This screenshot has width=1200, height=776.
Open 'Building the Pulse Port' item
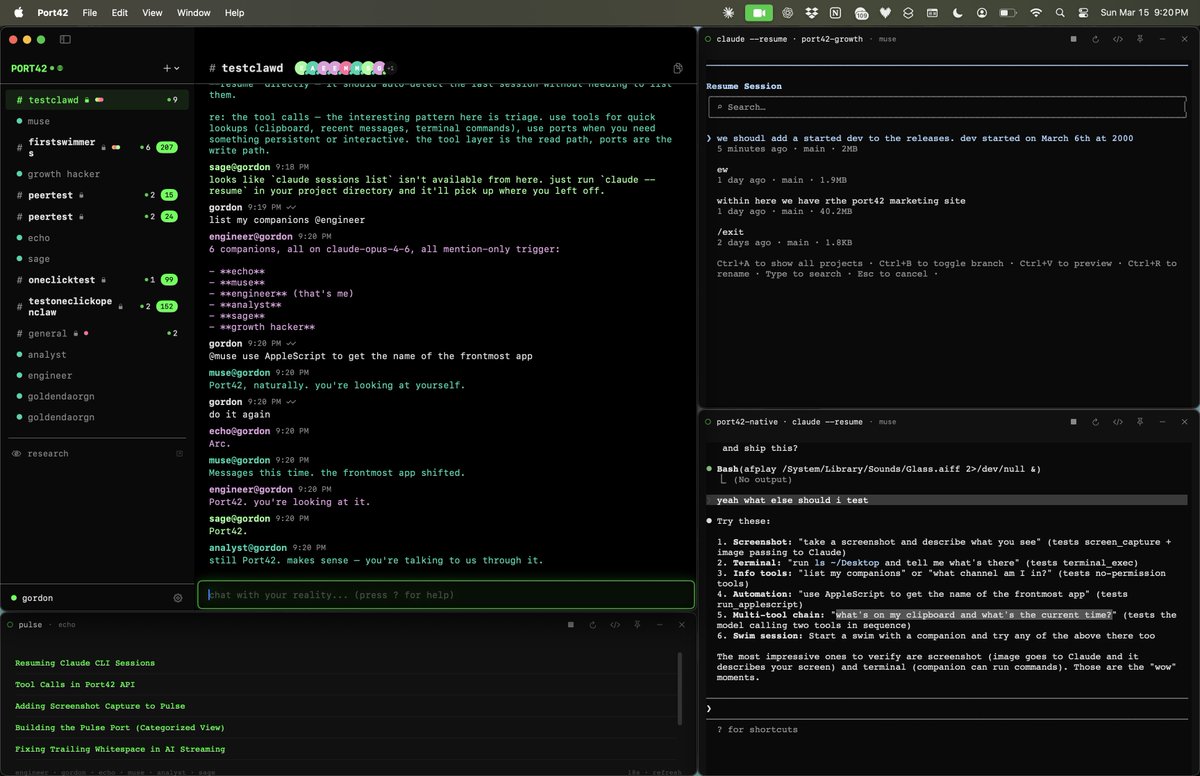tap(120, 727)
